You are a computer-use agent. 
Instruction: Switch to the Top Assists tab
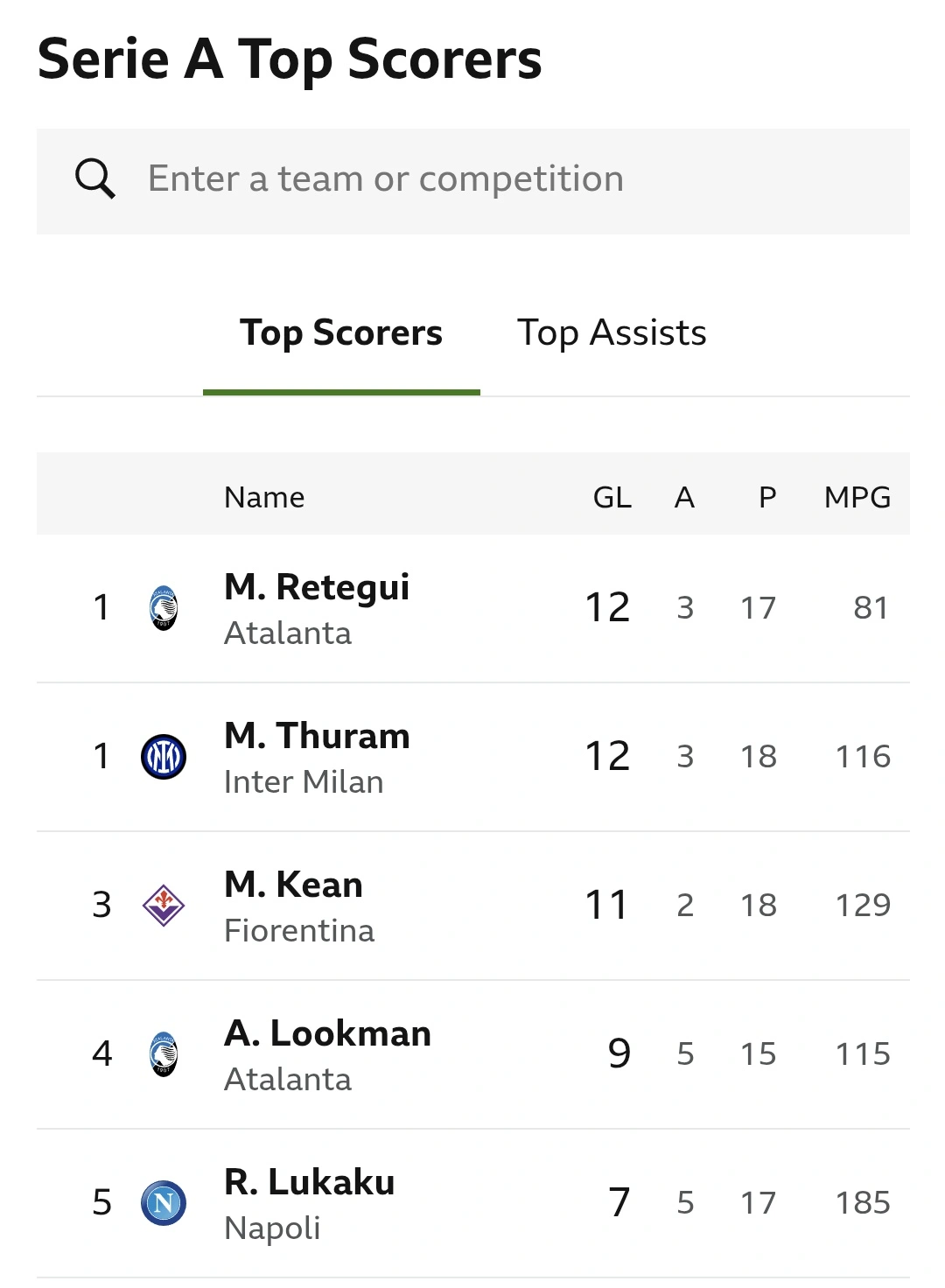[x=612, y=333]
